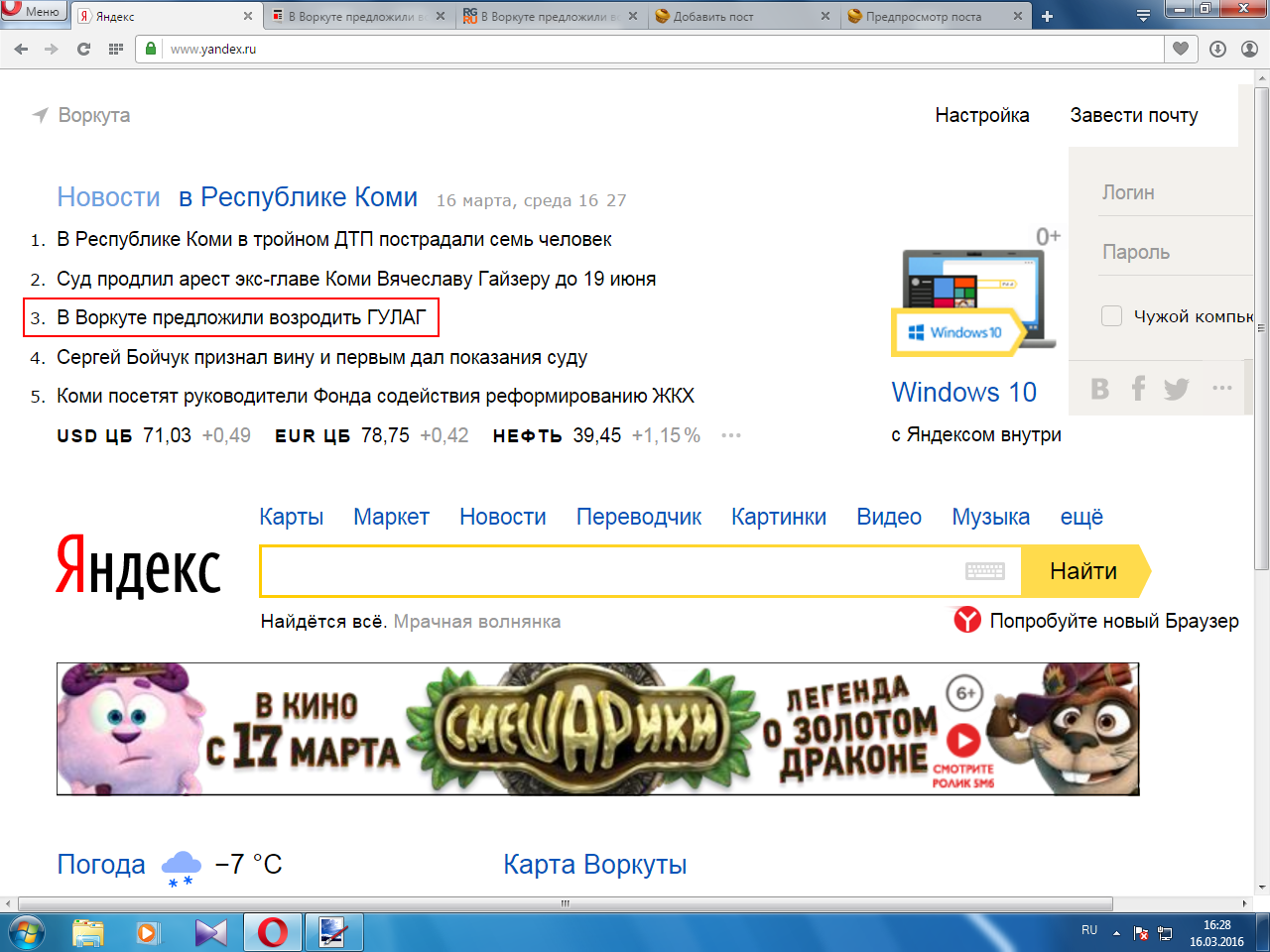This screenshot has height=952, width=1270.
Task: Open Windows Explorer from the taskbar
Action: coord(88,932)
